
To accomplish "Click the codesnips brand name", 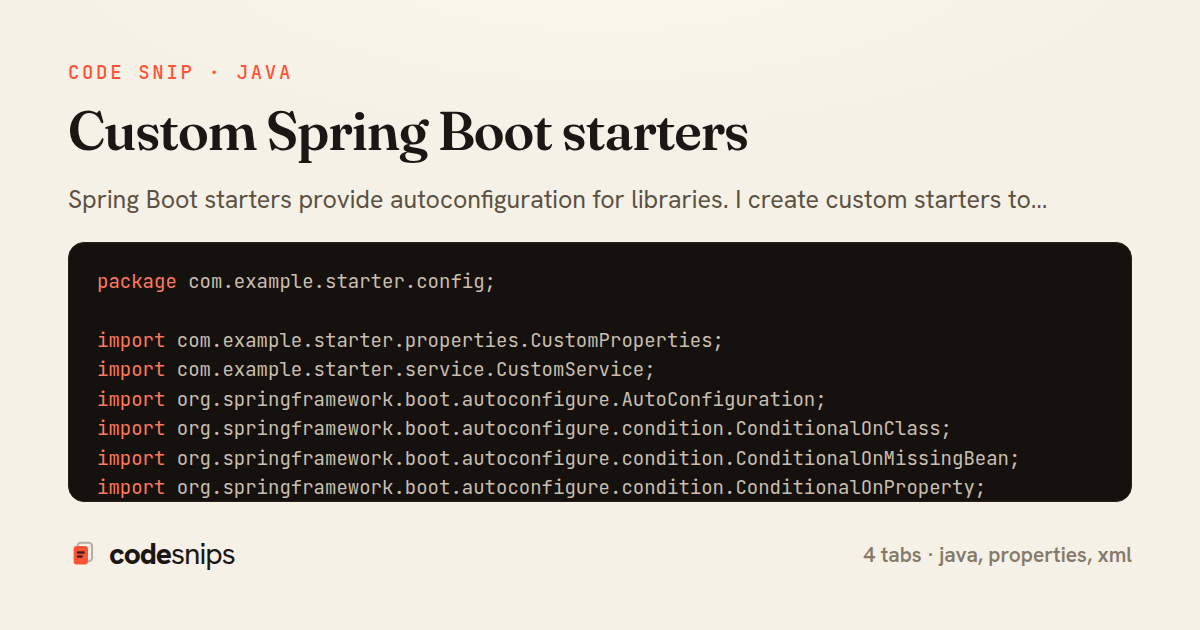I will [x=172, y=555].
